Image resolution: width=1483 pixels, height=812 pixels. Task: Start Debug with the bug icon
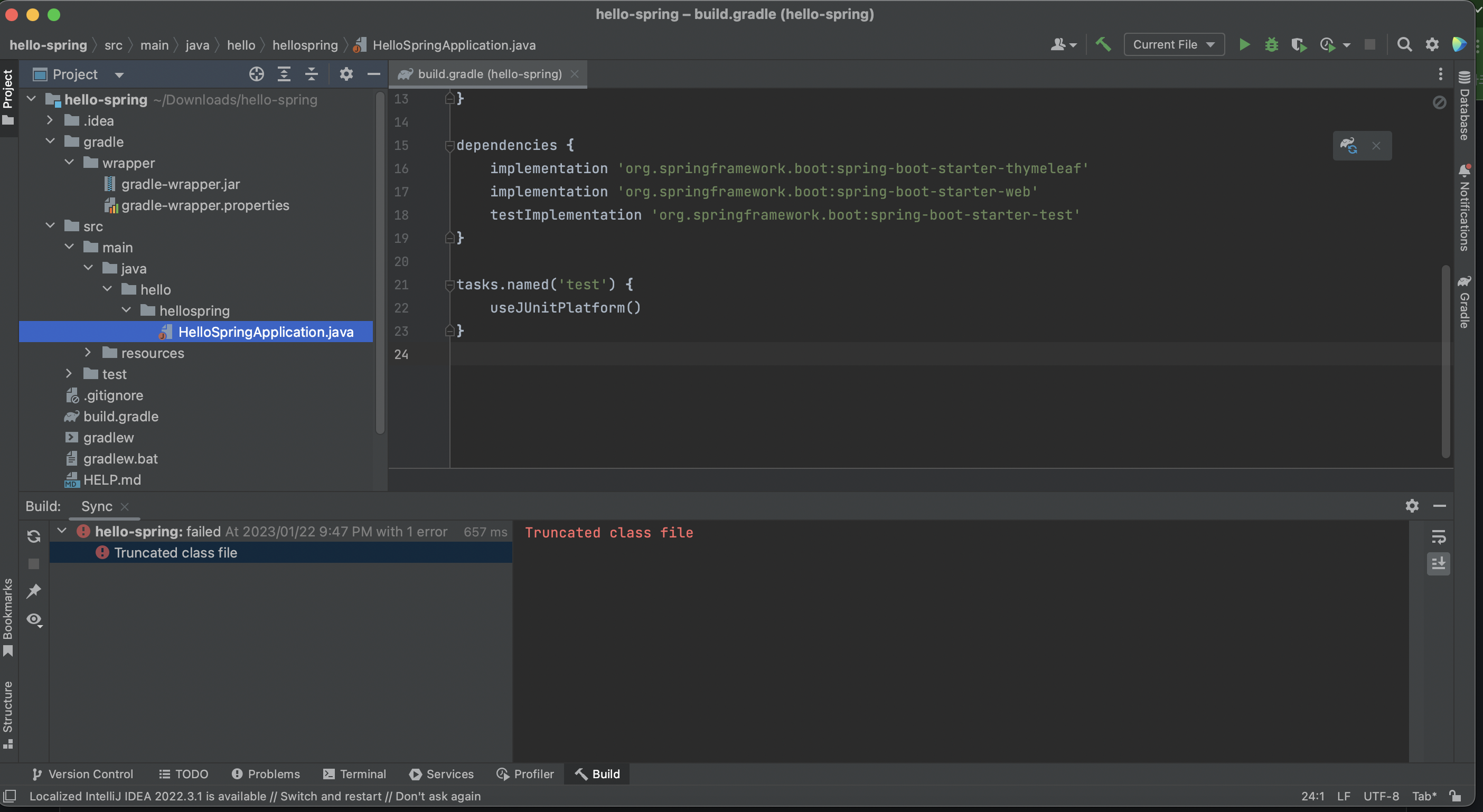coord(1271,44)
